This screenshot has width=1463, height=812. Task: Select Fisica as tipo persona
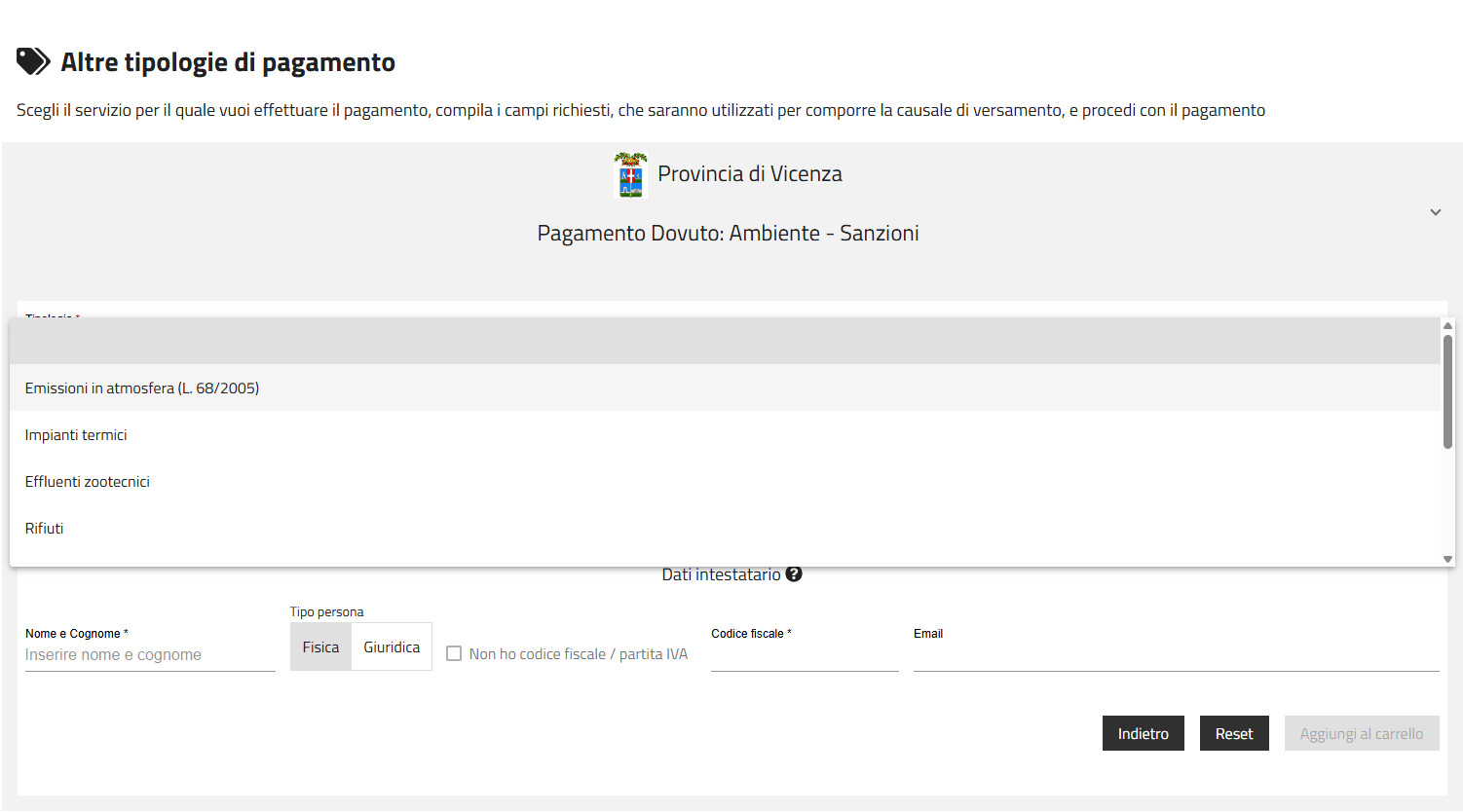(x=320, y=646)
